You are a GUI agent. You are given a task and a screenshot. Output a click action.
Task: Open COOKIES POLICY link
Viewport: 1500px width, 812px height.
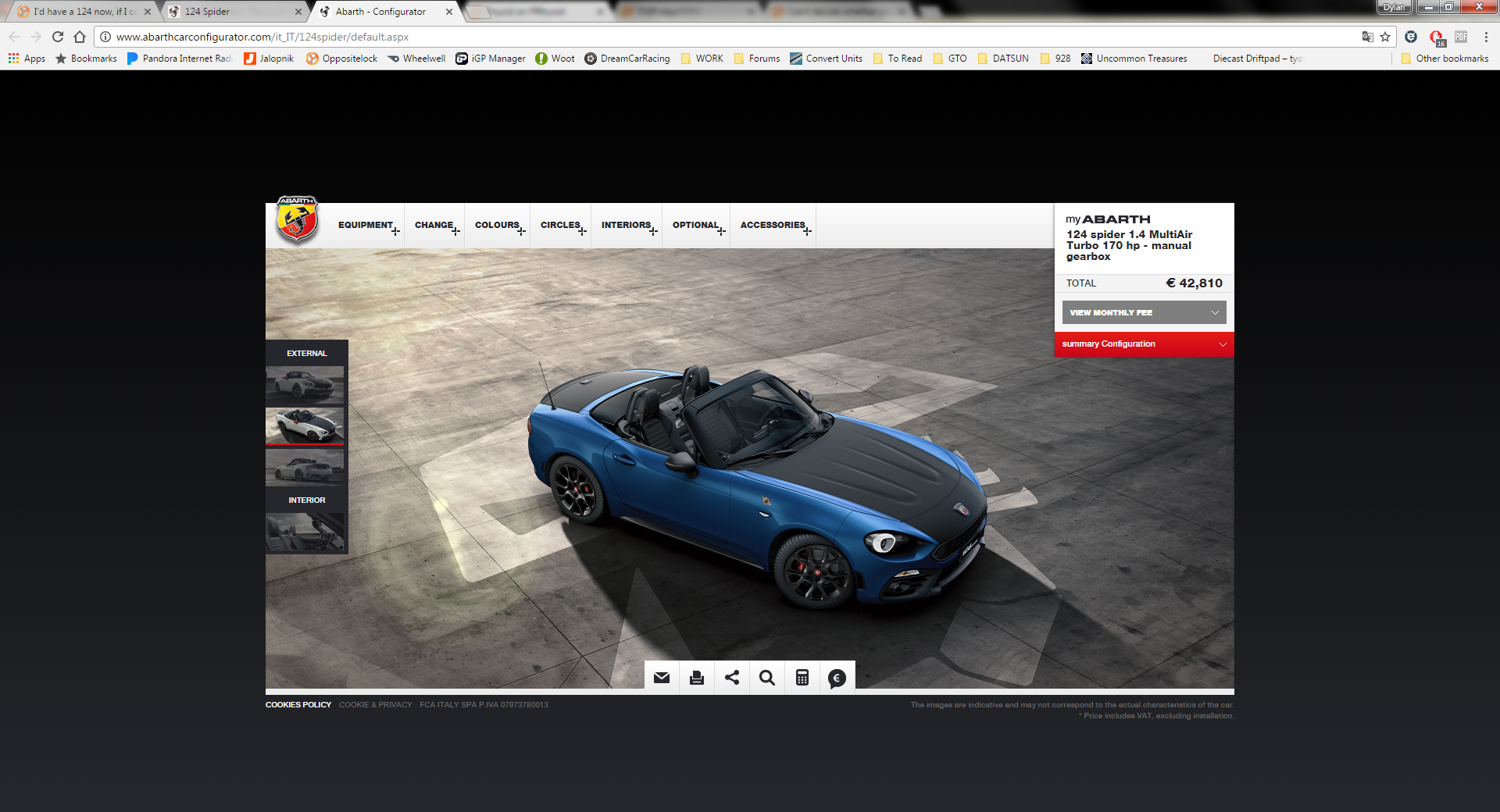point(298,705)
